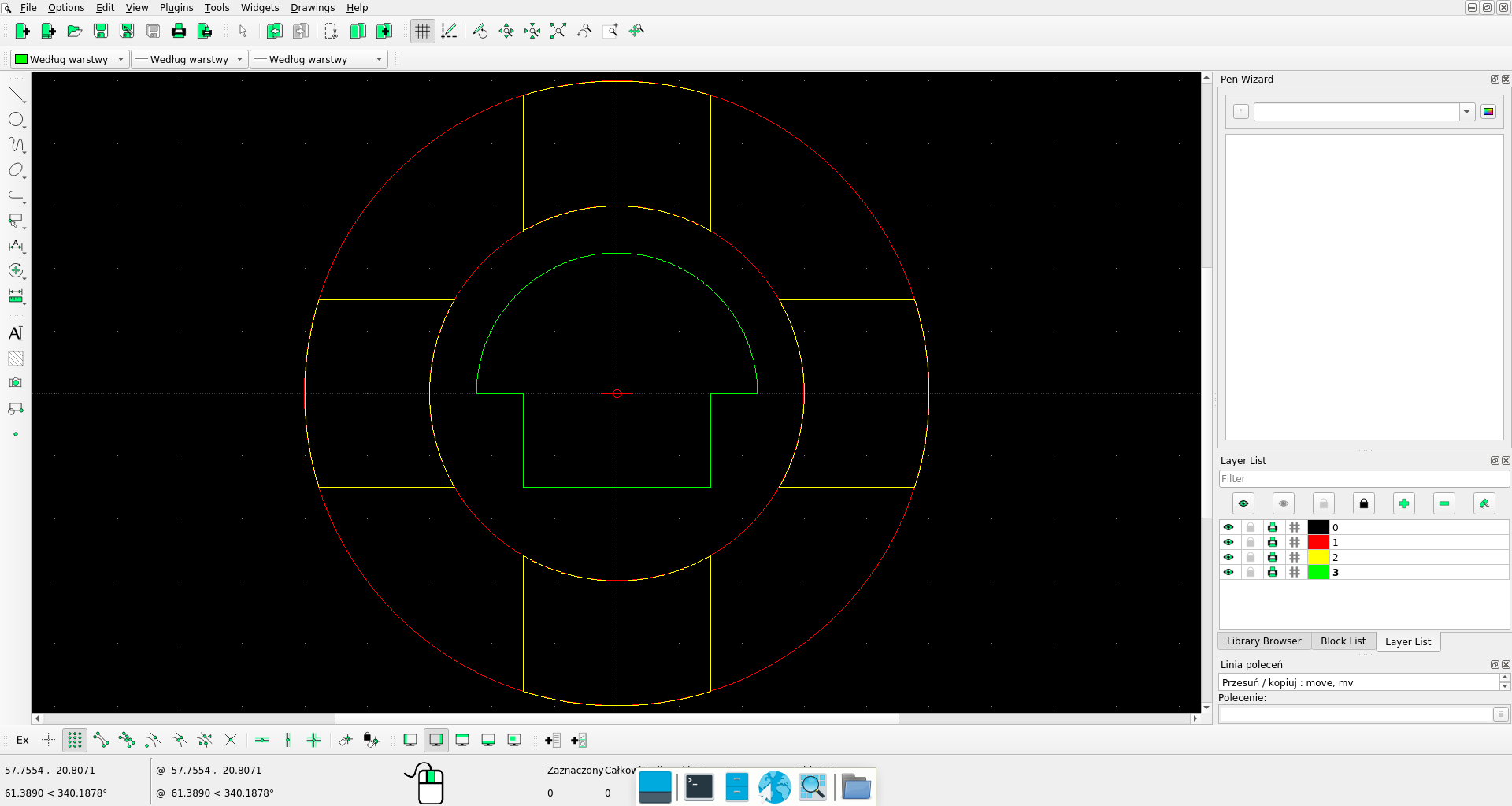The image size is (1512, 806).
Task: Open the line width dropdown Według warstwy
Action: tap(189, 59)
